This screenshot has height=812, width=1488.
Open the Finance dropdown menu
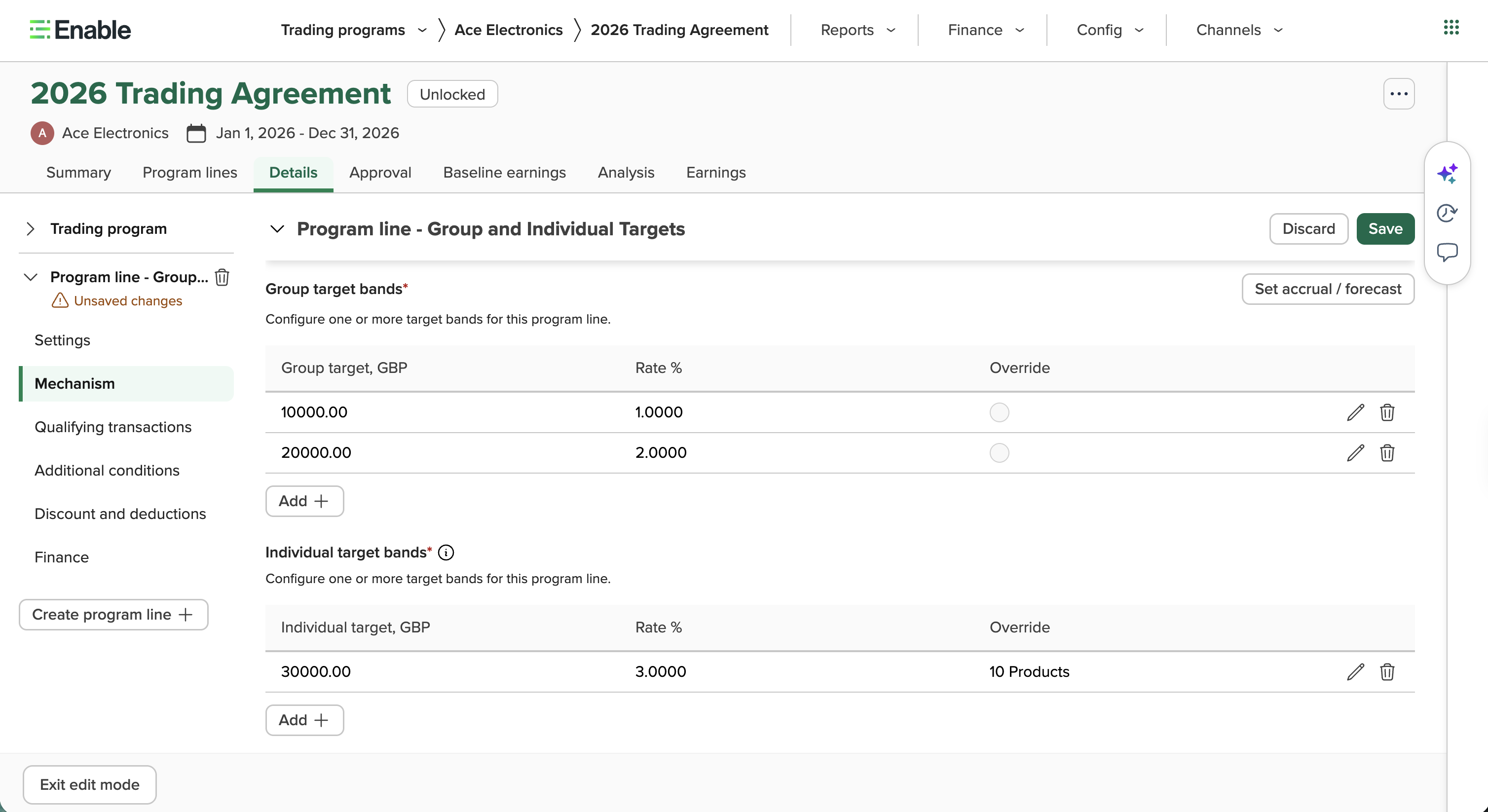985,30
